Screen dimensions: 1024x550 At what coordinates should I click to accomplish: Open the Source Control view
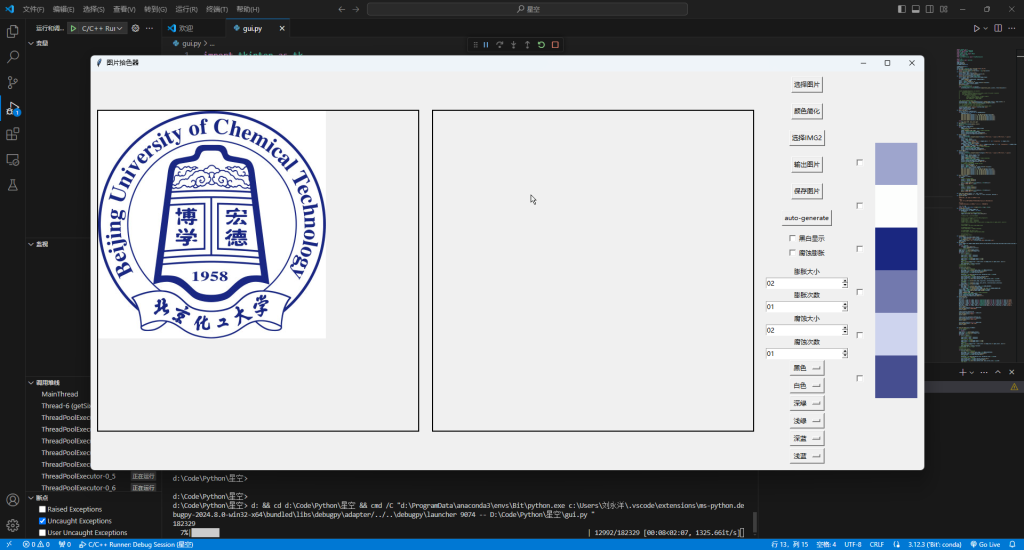[x=13, y=82]
